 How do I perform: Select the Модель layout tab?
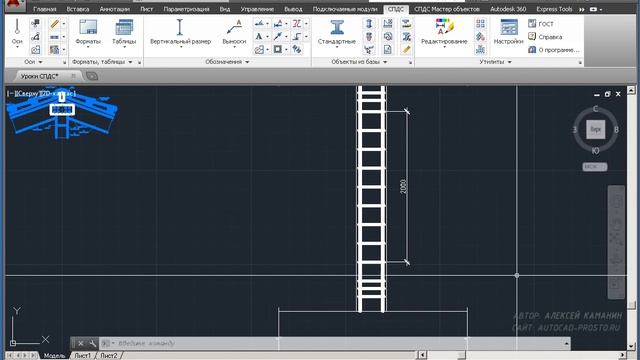pyautogui.click(x=54, y=356)
